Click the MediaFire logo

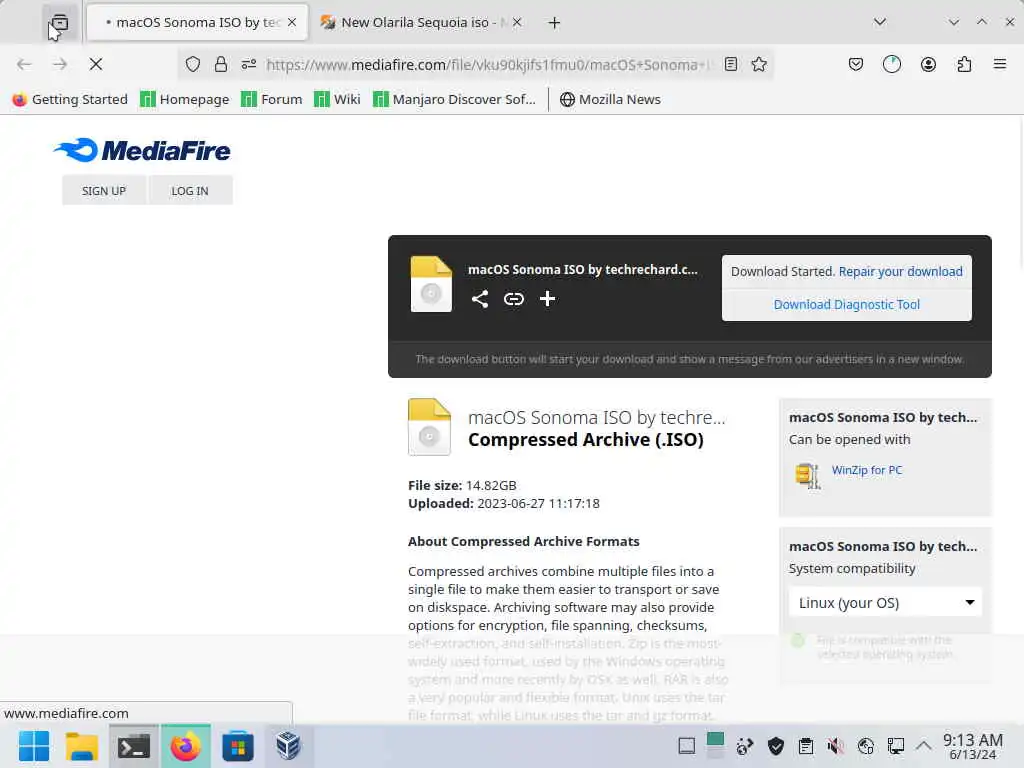point(142,150)
